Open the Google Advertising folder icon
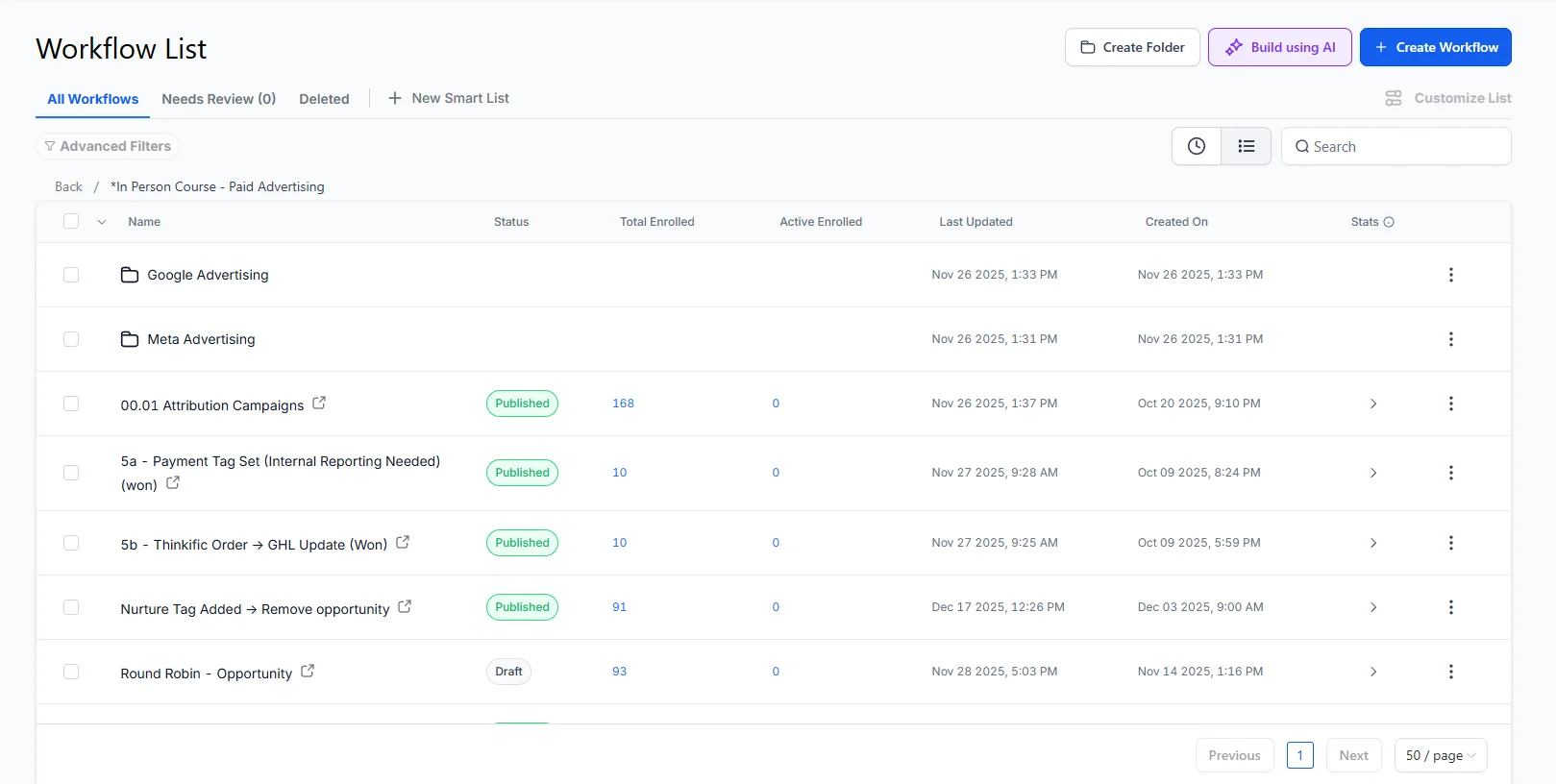This screenshot has width=1556, height=784. pos(130,275)
